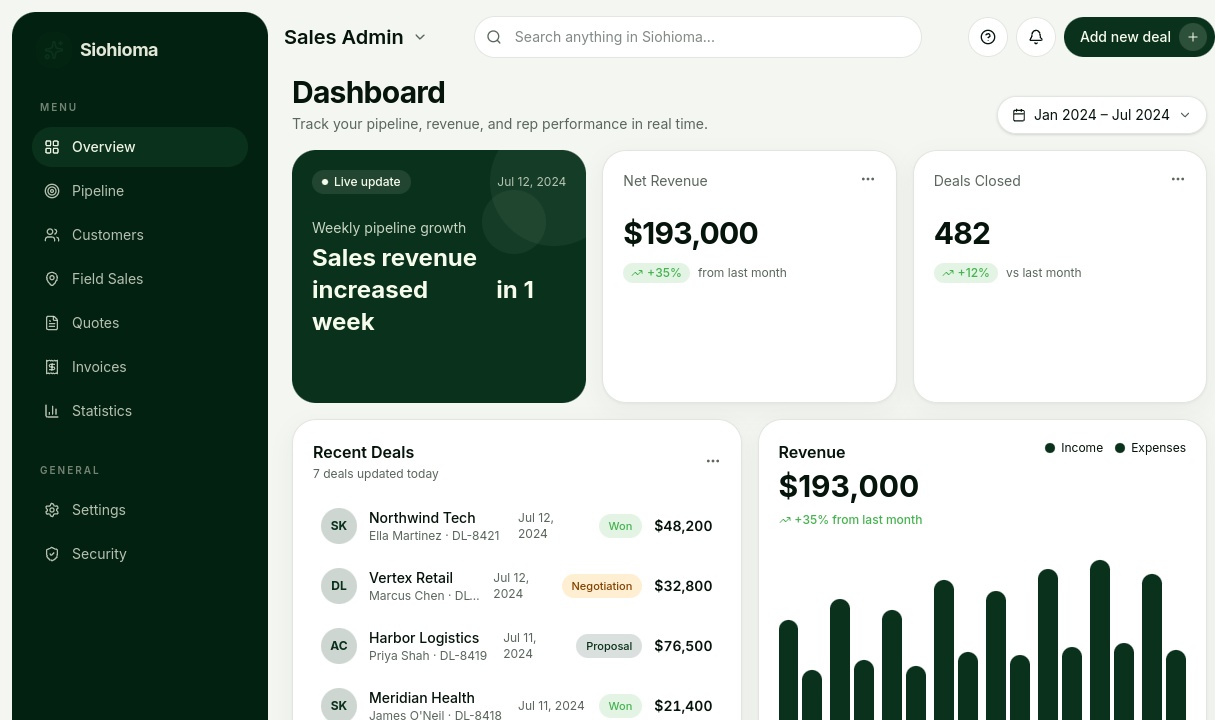Click the calendar icon in date range

pyautogui.click(x=1019, y=115)
